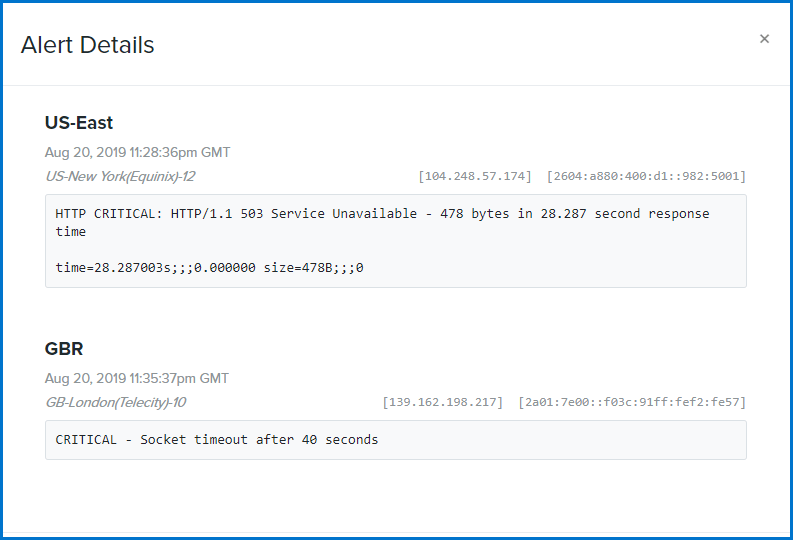793x540 pixels.
Task: Click the Alert Details heading
Action: tap(87, 45)
